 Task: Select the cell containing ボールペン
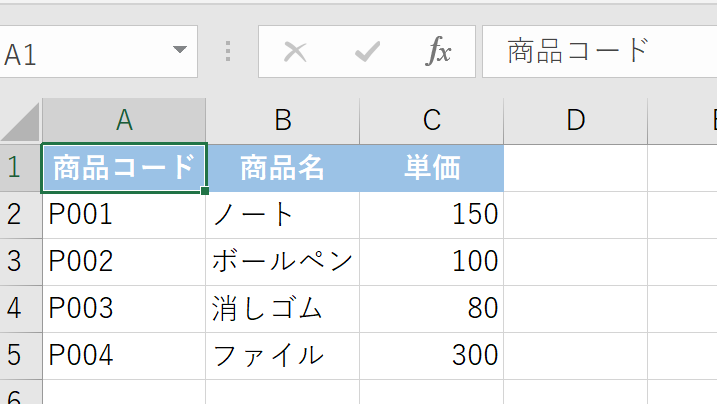[283, 262]
